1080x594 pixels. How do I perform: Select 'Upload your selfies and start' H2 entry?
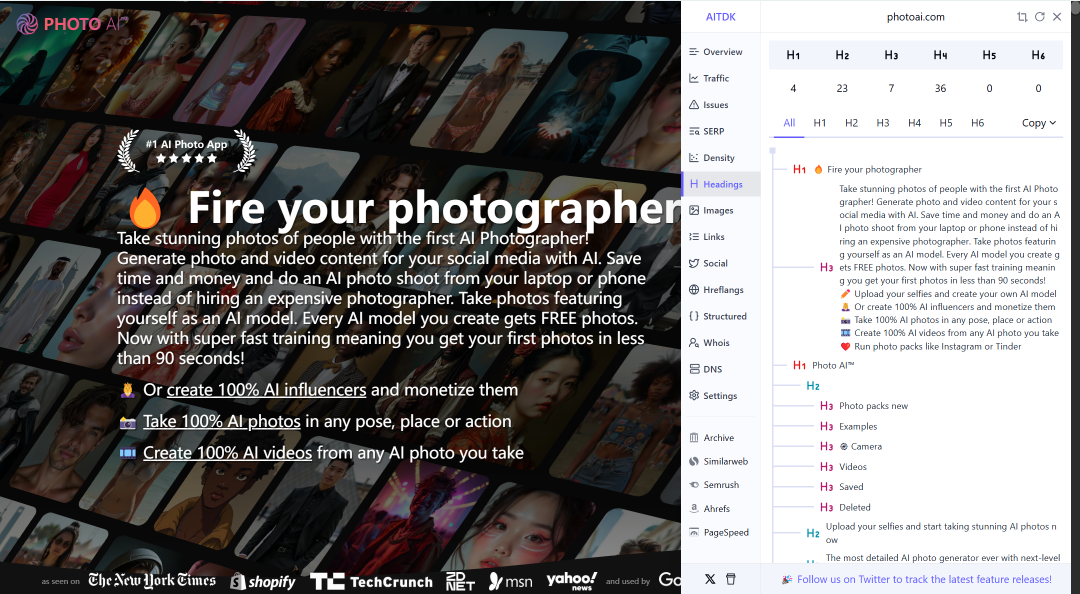pos(941,533)
